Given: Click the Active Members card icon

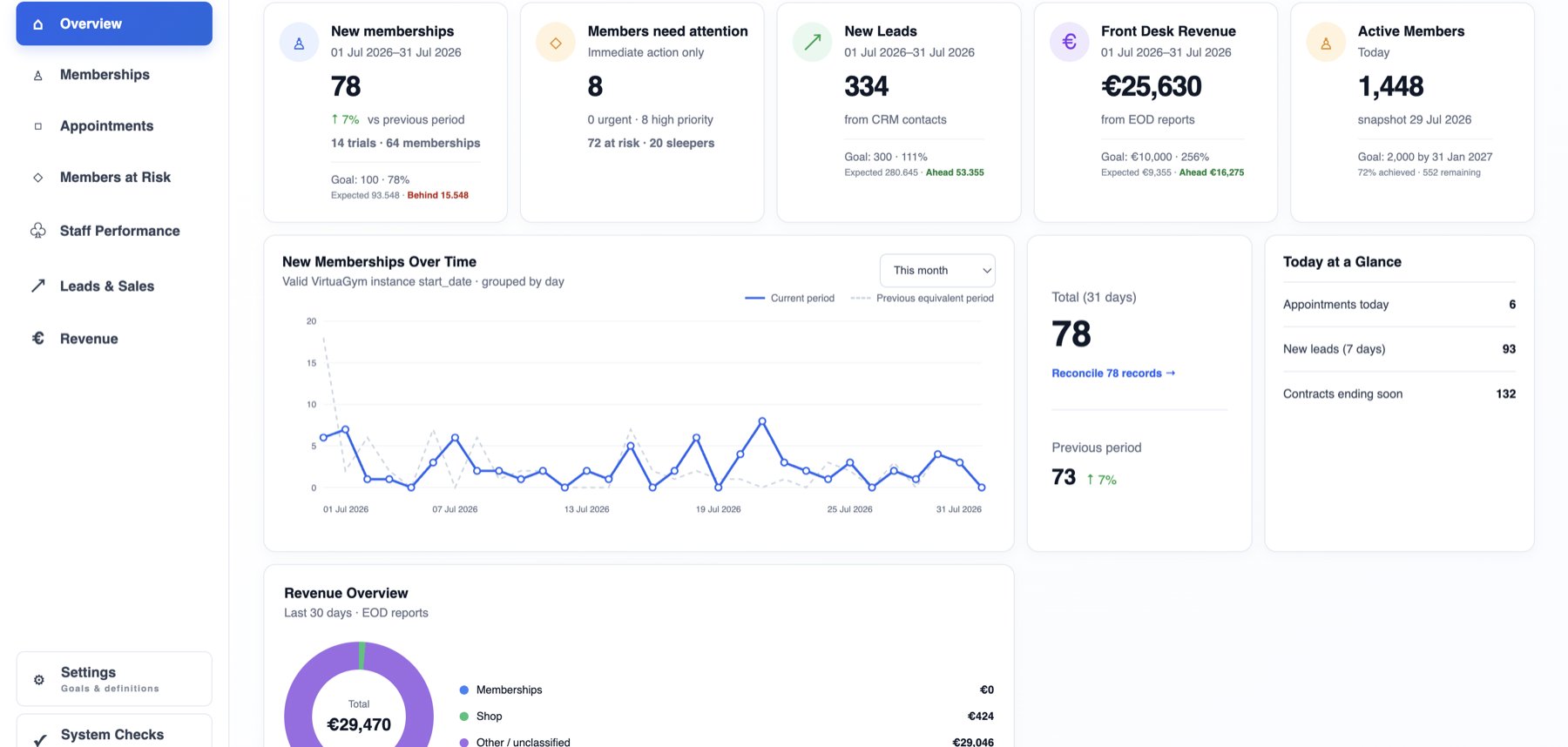Looking at the screenshot, I should (x=1326, y=43).
